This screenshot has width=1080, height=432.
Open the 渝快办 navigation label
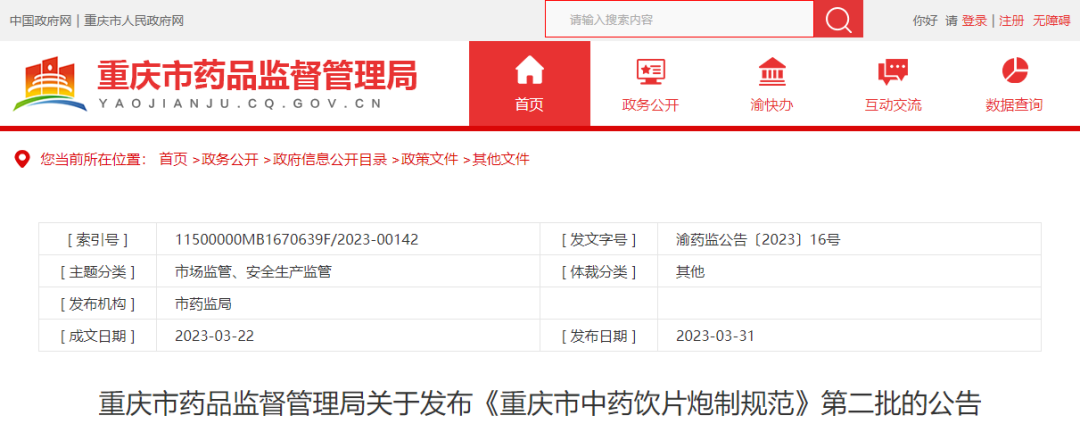771,105
